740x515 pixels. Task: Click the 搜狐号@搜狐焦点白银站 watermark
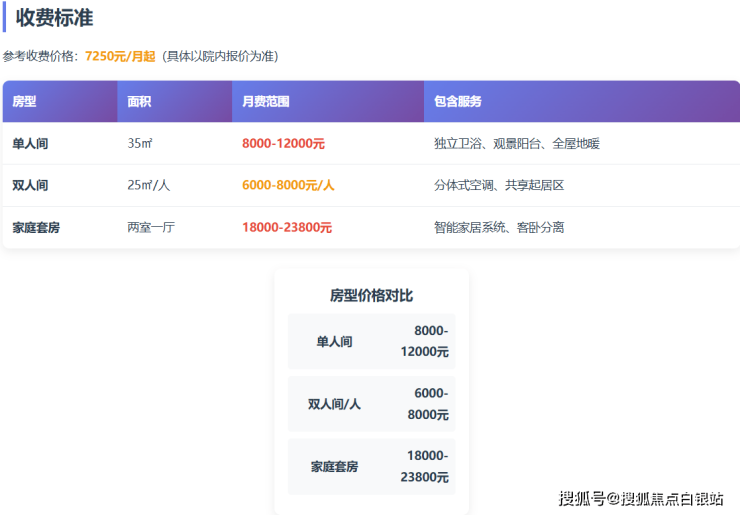click(640, 499)
